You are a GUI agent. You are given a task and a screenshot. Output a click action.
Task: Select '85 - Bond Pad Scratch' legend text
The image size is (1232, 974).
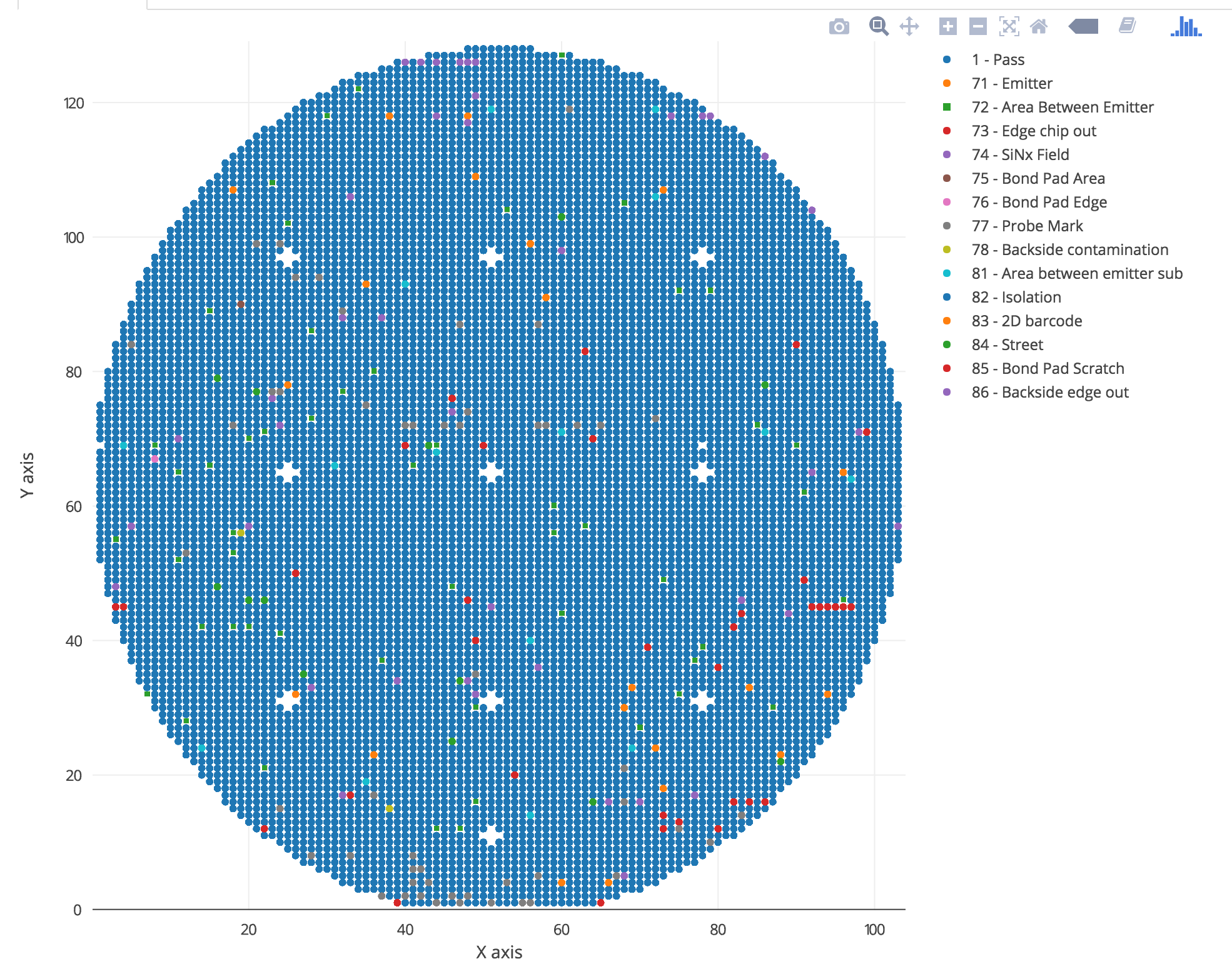tap(1048, 368)
